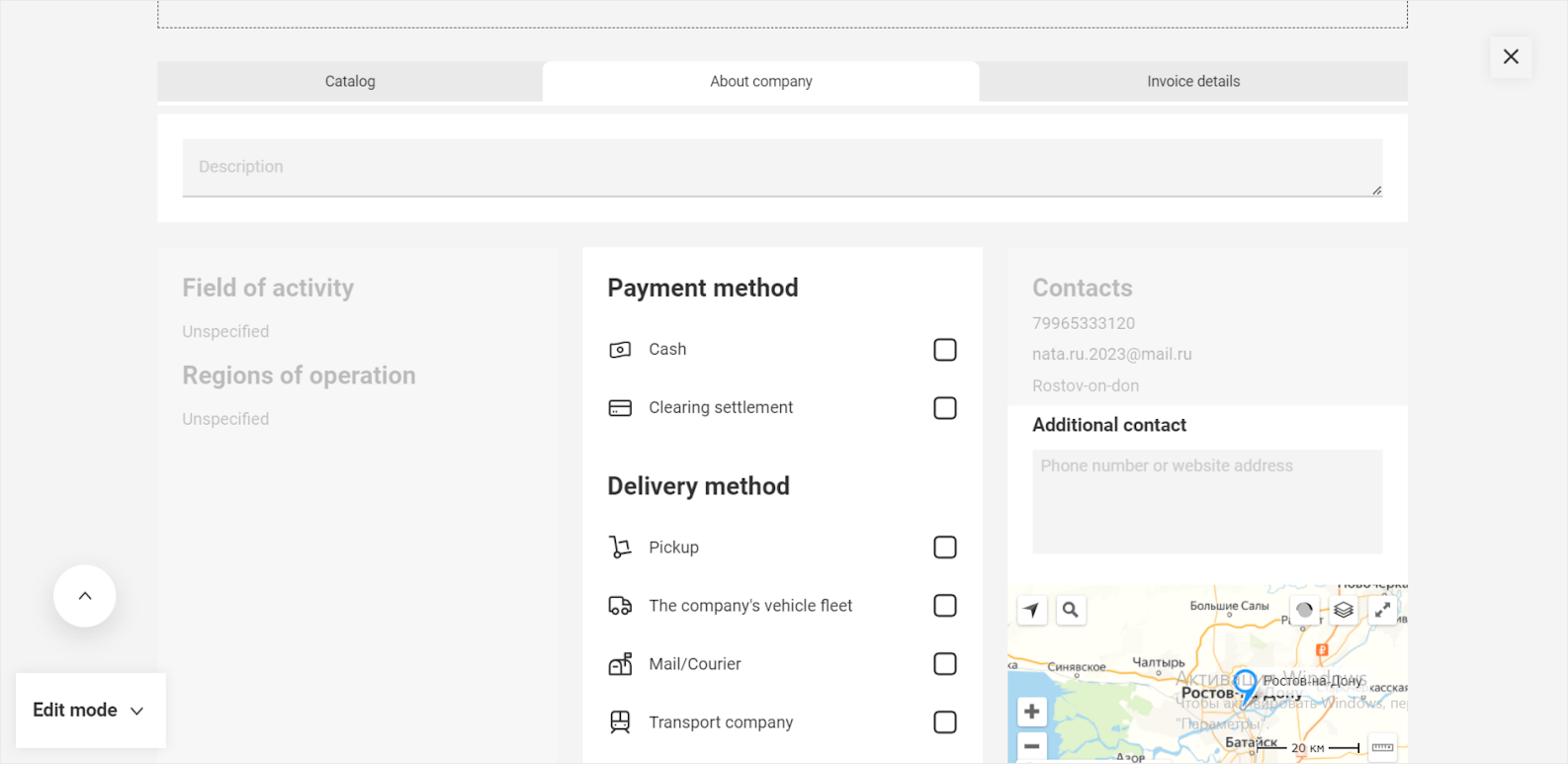Click the Description text field
This screenshot has width=1568, height=764.
coord(781,167)
